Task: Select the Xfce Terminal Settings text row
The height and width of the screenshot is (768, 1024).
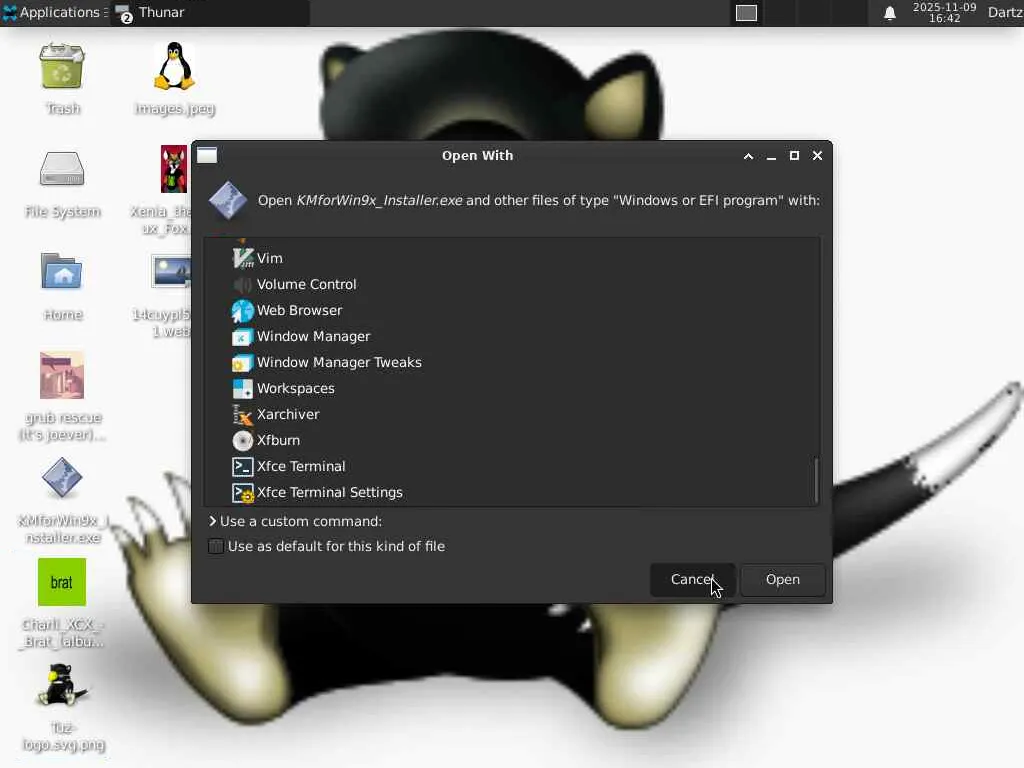Action: click(512, 492)
